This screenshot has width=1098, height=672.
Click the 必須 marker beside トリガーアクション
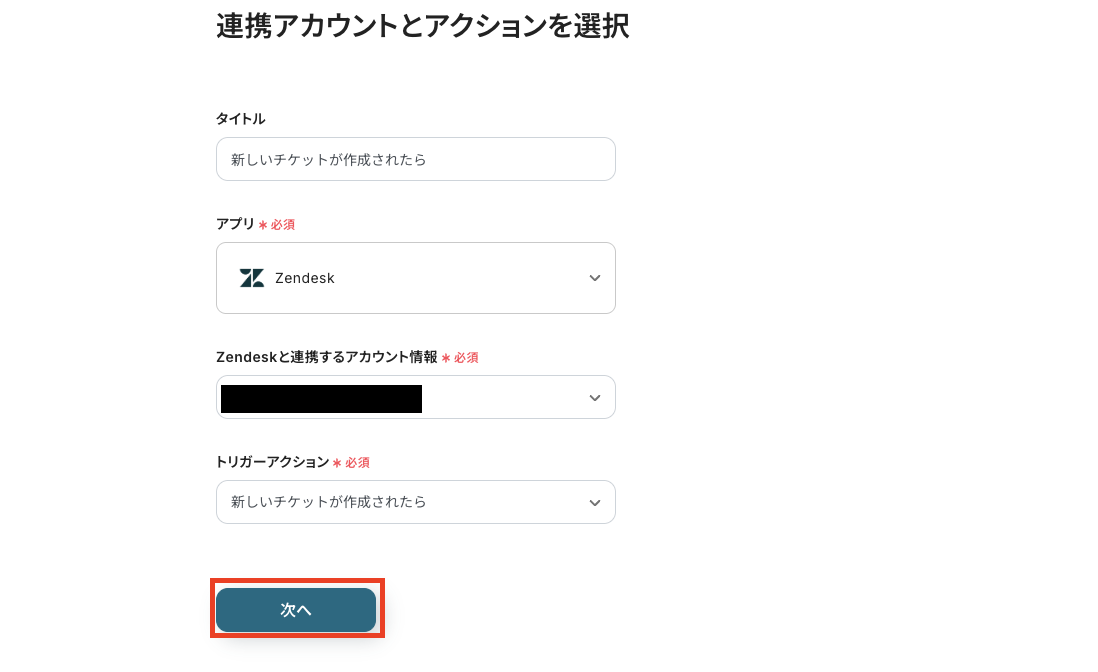click(356, 463)
